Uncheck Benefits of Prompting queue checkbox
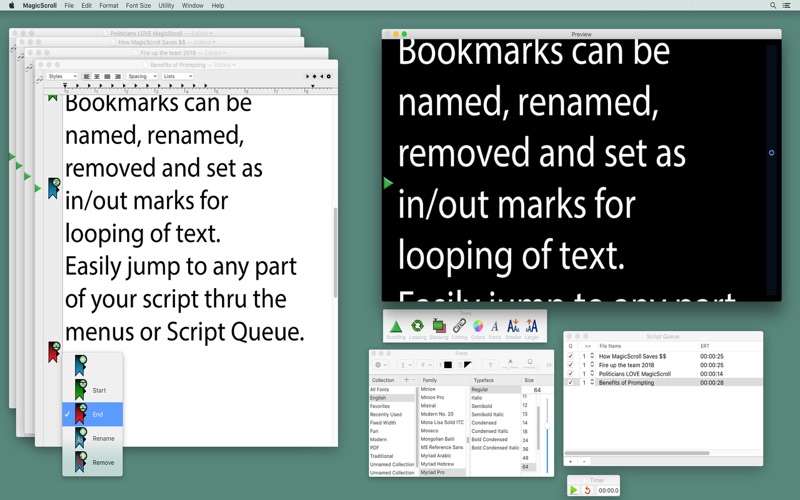This screenshot has height=500, width=800. pos(570,382)
